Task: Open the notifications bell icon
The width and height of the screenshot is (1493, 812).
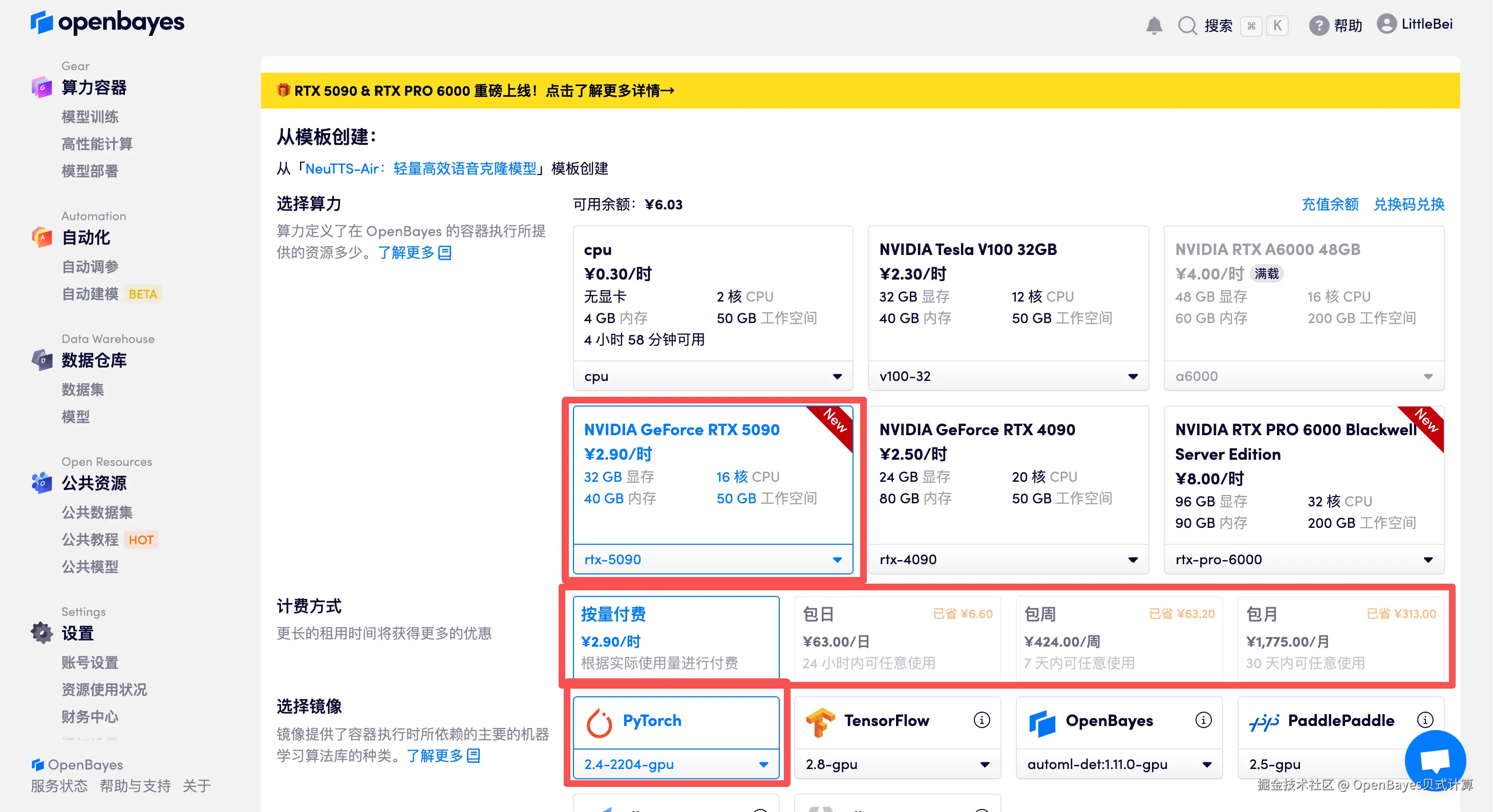Action: click(x=1154, y=25)
